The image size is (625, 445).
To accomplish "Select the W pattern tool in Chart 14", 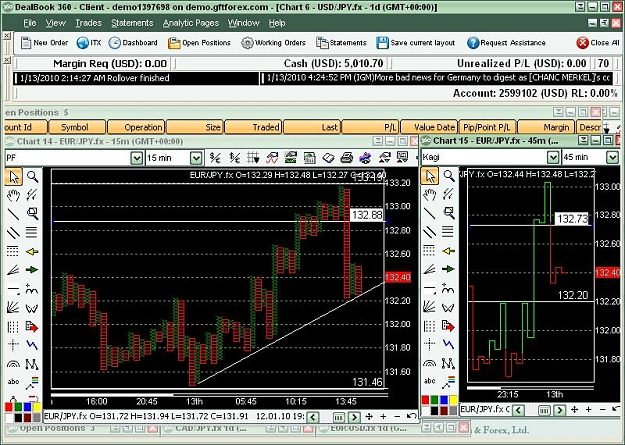I will (32, 307).
